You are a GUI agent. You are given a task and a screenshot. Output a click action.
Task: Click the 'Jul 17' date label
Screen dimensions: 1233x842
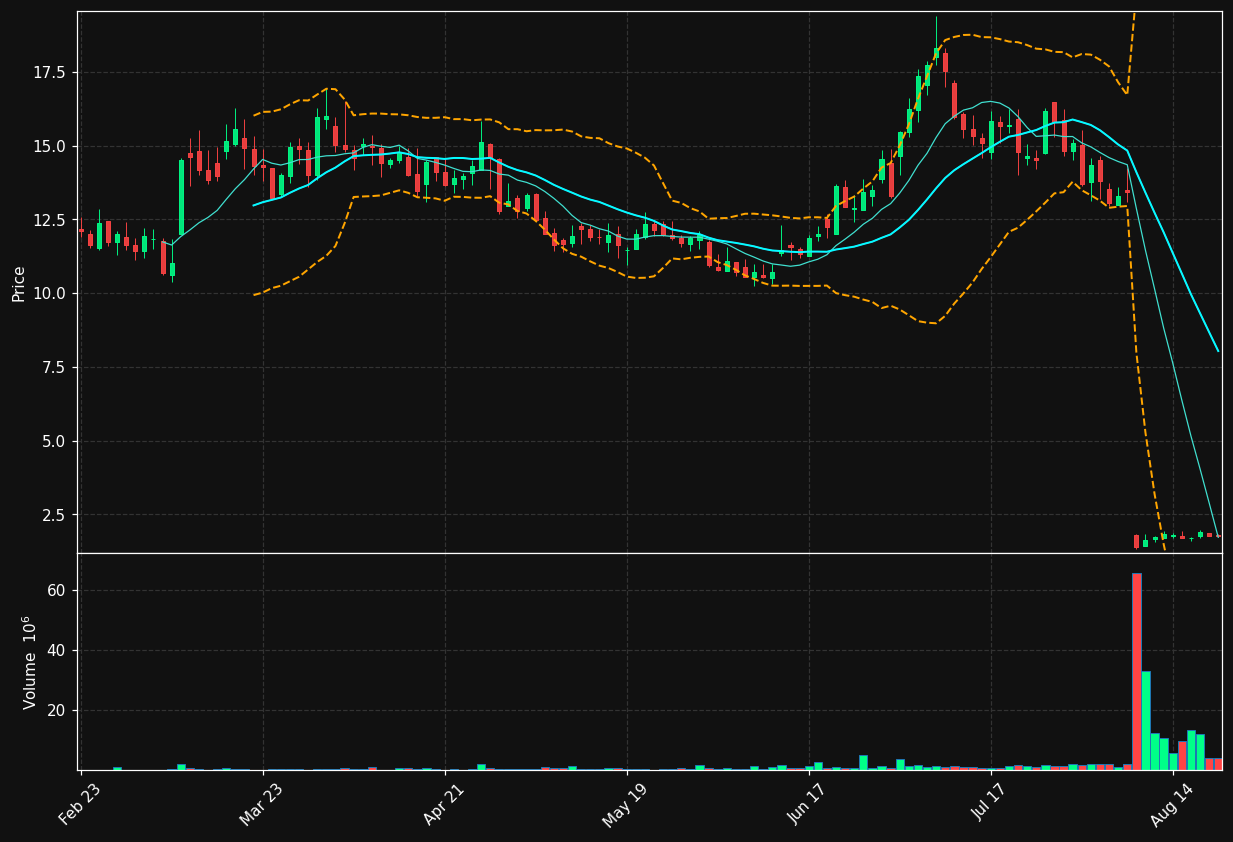click(x=990, y=804)
